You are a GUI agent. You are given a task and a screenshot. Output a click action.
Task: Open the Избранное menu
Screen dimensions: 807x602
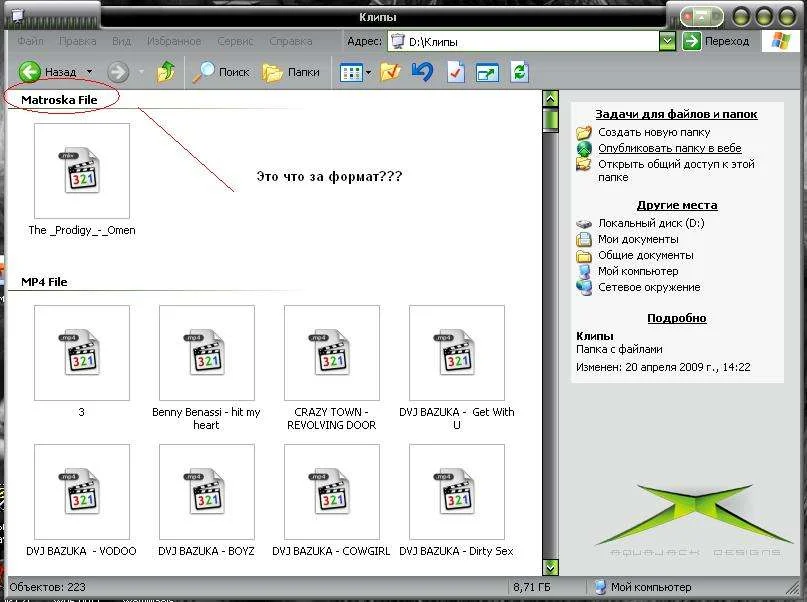(x=174, y=41)
